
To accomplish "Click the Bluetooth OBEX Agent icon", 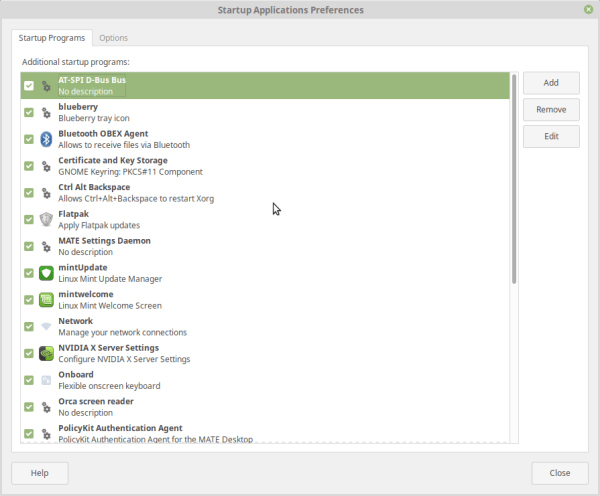I will pos(46,139).
